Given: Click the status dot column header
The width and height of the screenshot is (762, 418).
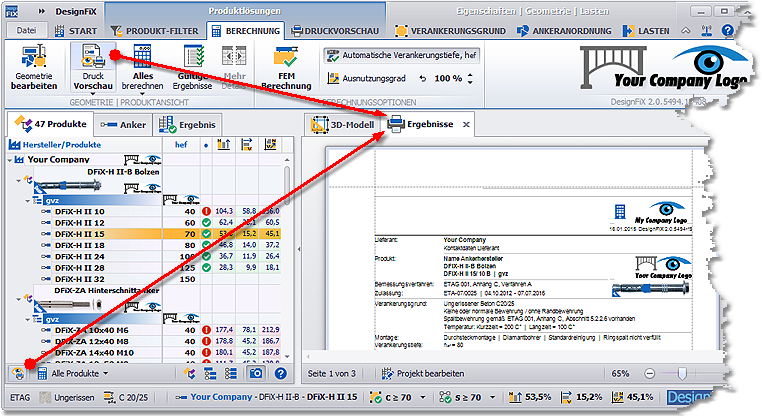Looking at the screenshot, I should pyautogui.click(x=206, y=145).
